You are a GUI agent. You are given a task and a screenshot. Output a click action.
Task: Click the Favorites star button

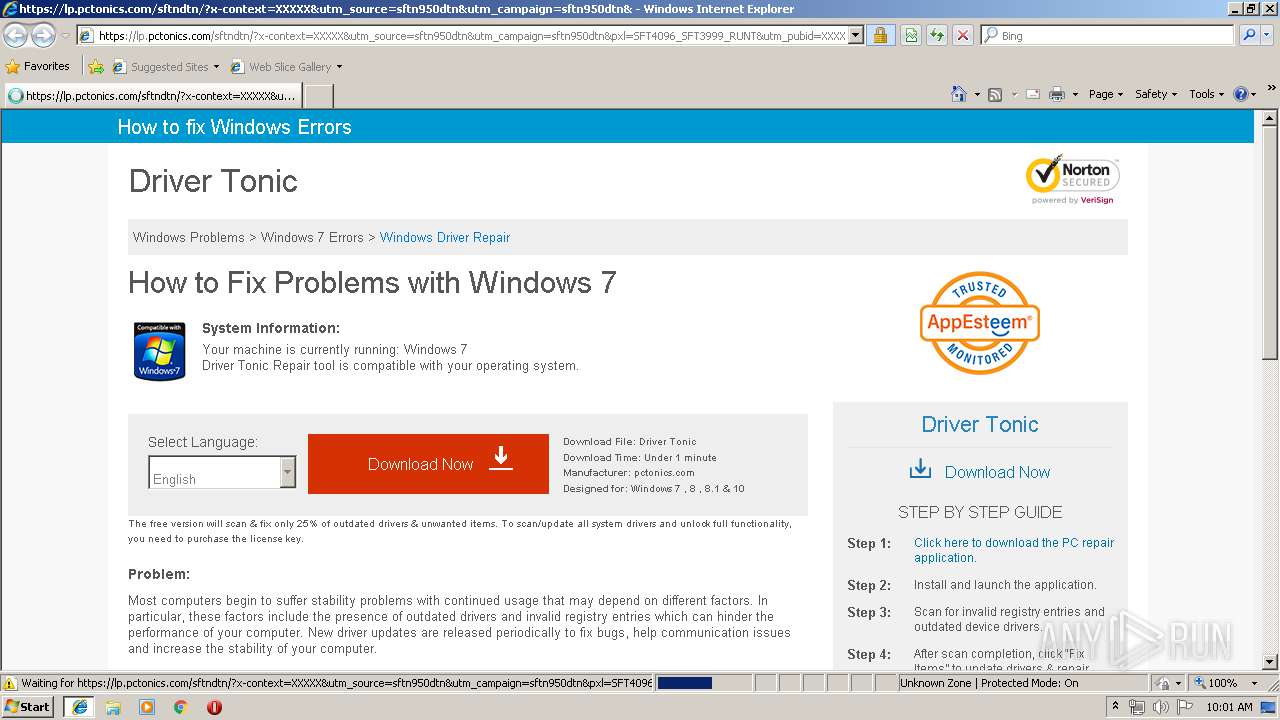[38, 66]
